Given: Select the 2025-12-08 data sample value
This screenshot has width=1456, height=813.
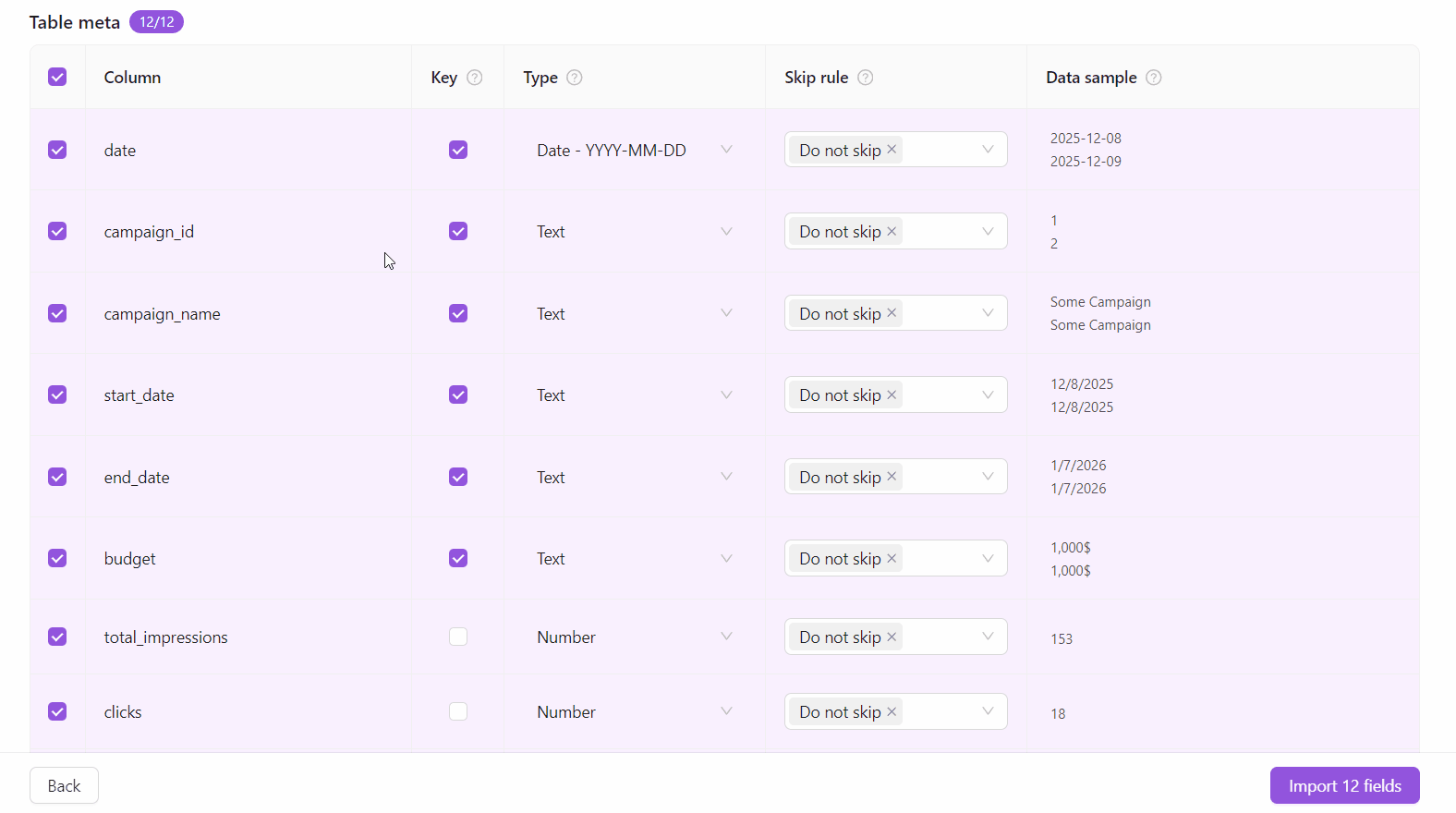Looking at the screenshot, I should click(x=1086, y=139).
